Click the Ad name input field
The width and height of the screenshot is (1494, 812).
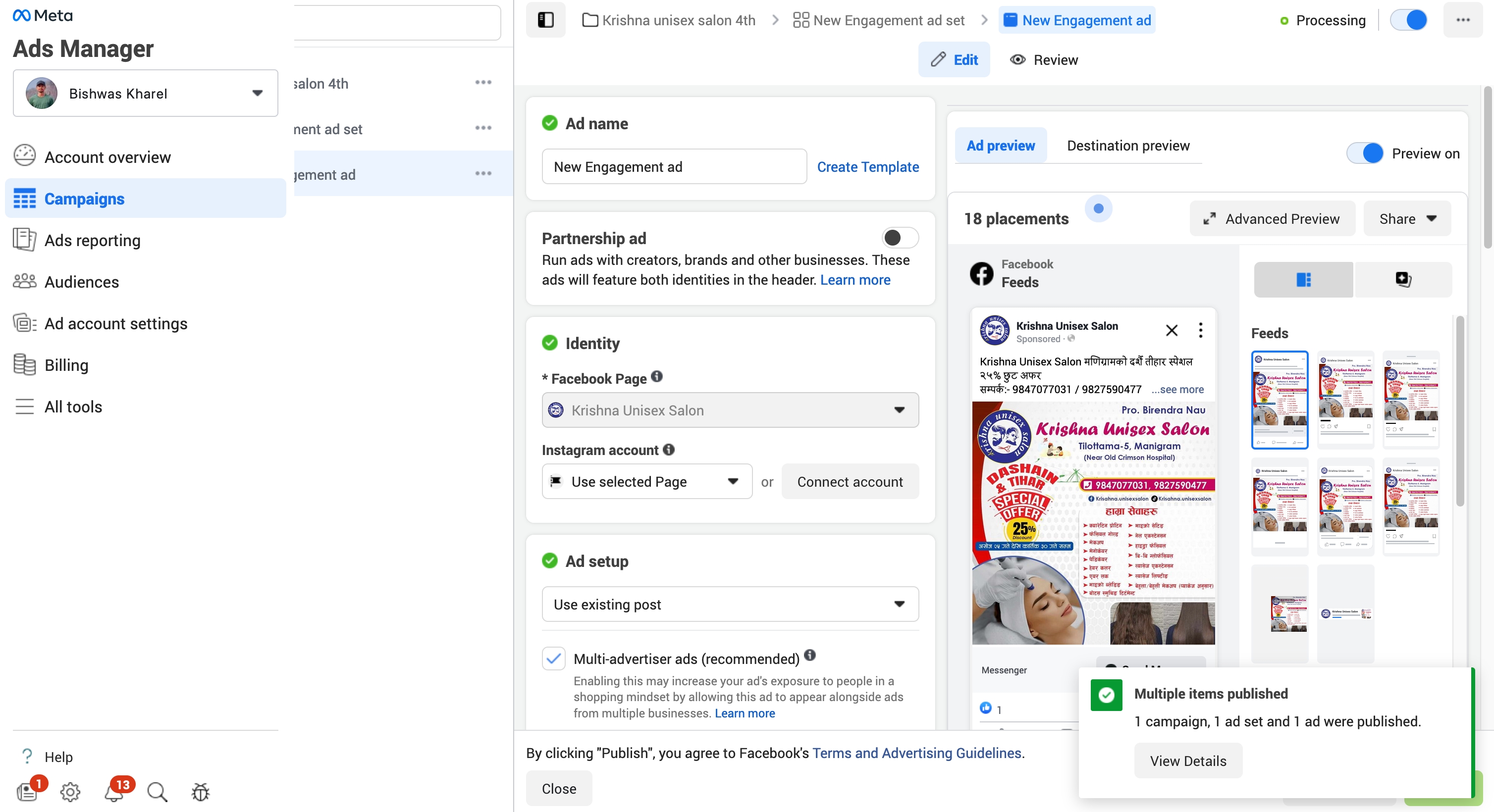point(673,167)
